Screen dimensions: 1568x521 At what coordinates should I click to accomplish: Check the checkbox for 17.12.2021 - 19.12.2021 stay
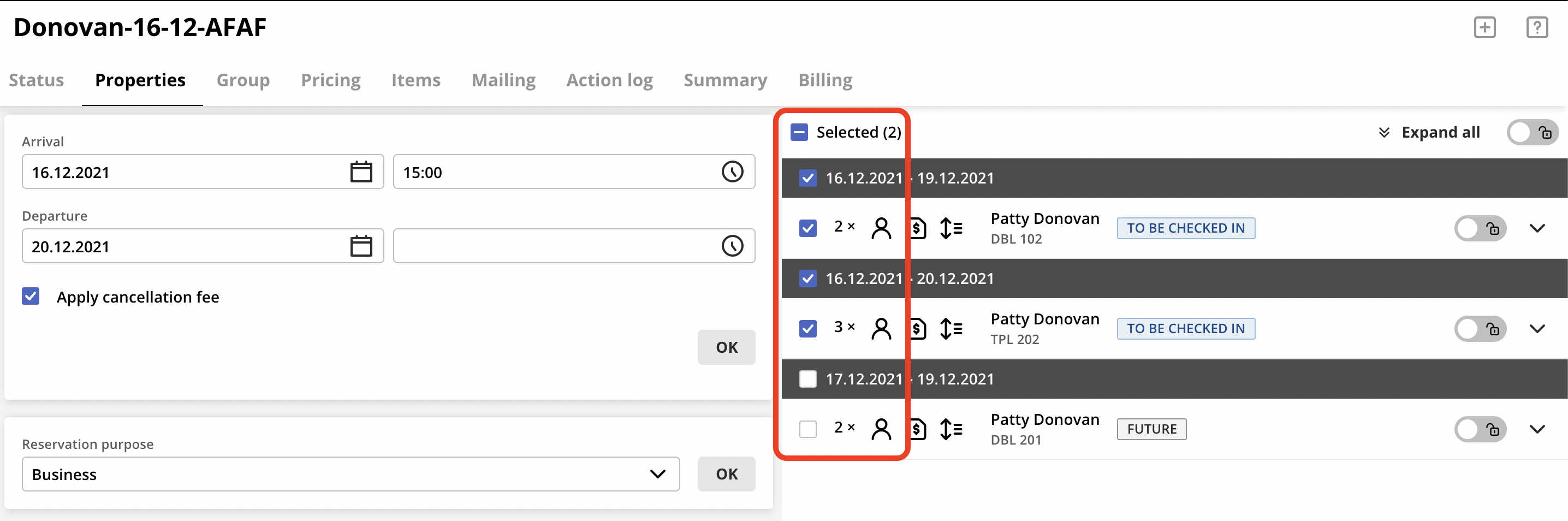tap(807, 378)
